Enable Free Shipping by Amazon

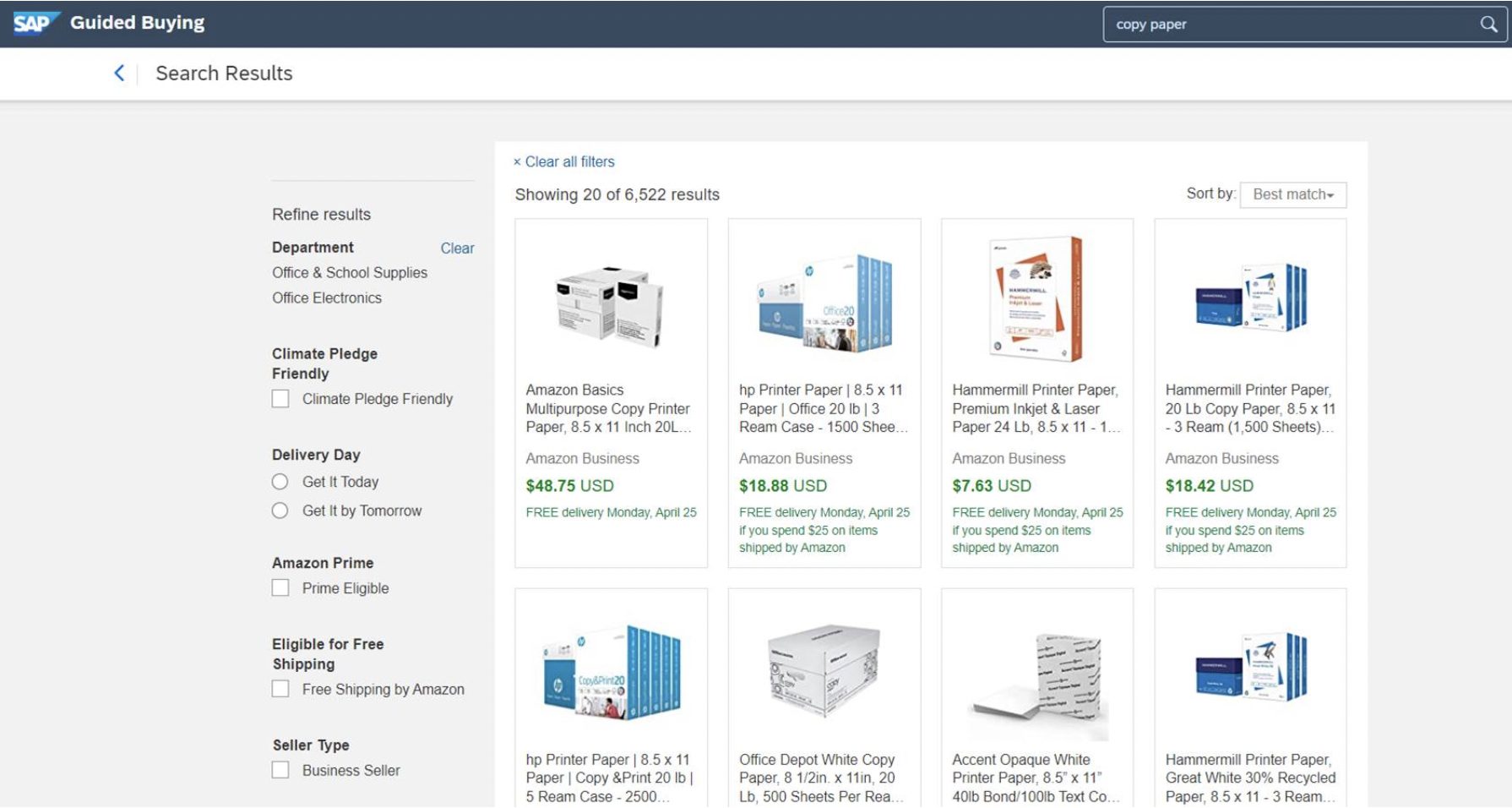point(280,689)
